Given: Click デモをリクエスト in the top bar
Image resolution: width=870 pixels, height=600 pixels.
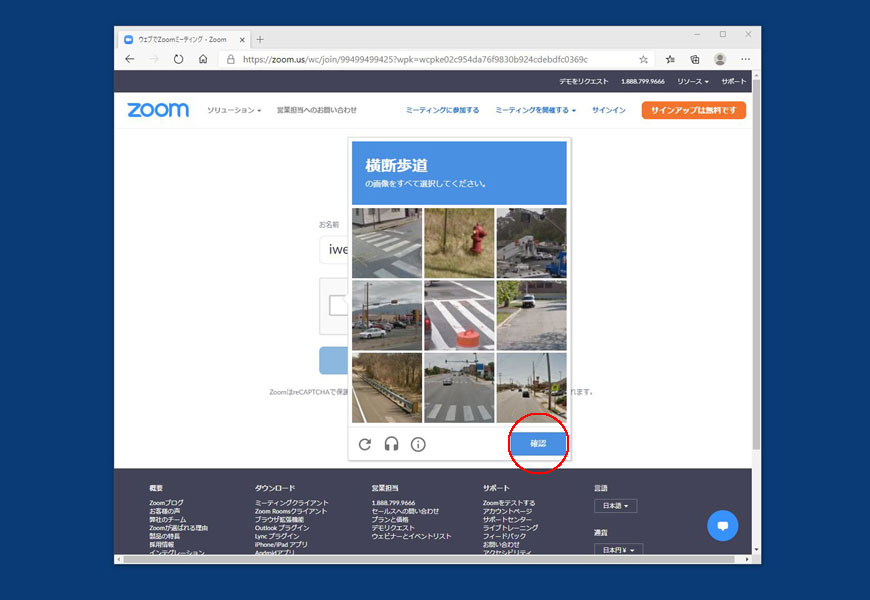Looking at the screenshot, I should point(584,81).
